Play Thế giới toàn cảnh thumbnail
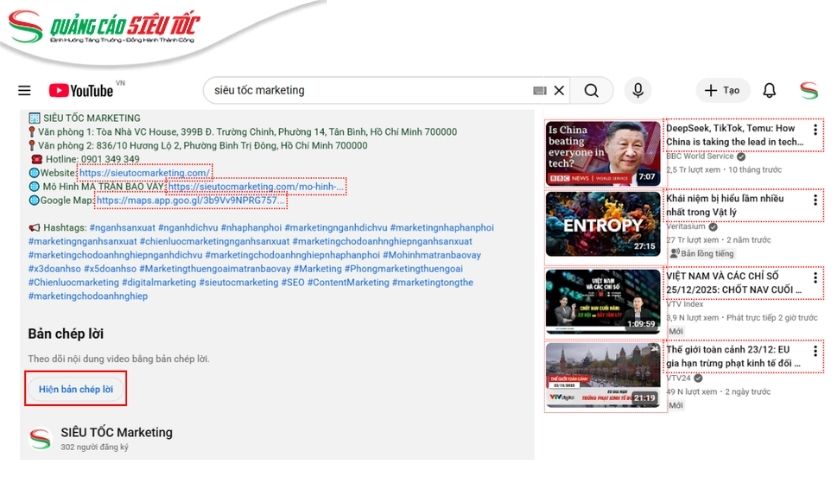The width and height of the screenshot is (840, 480). pos(603,375)
